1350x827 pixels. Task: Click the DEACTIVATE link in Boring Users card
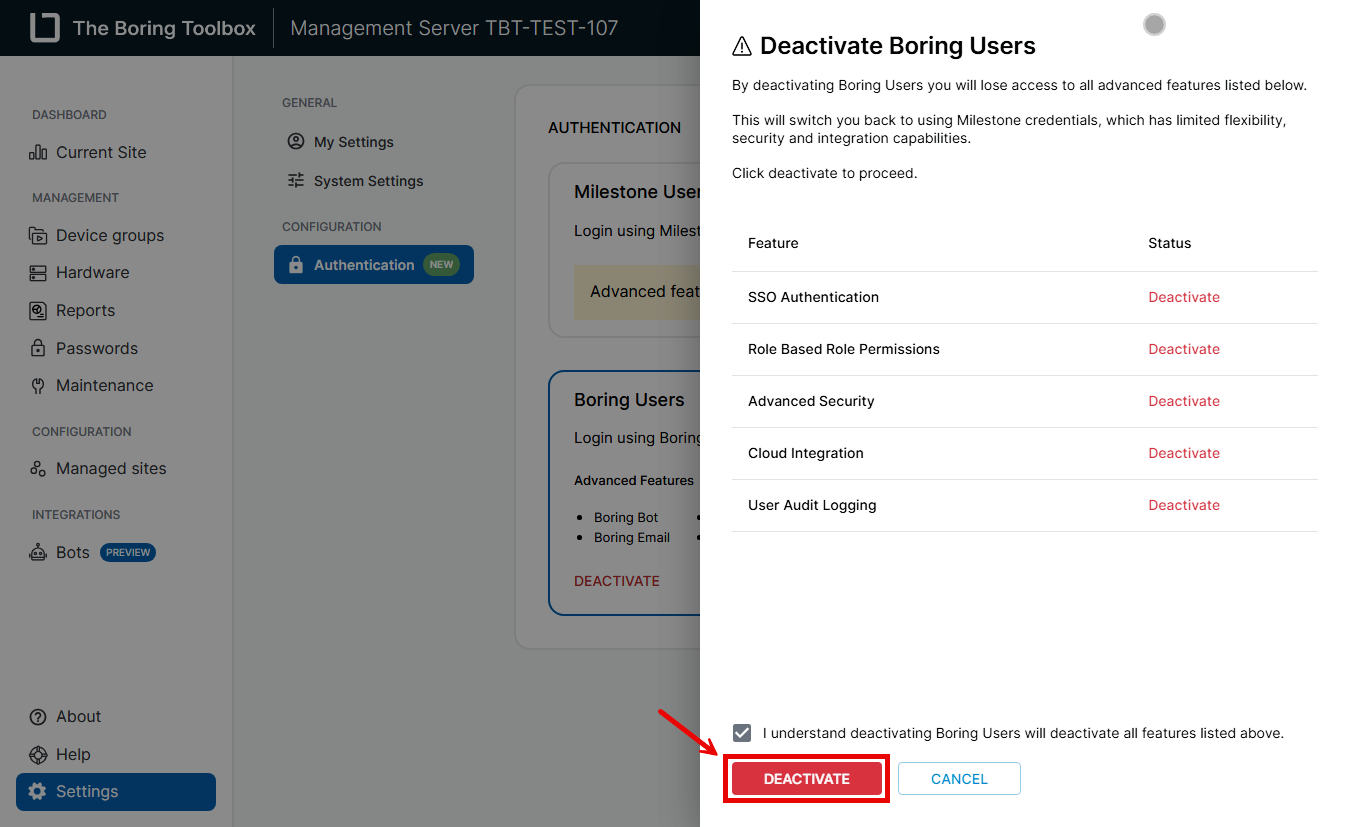click(617, 581)
